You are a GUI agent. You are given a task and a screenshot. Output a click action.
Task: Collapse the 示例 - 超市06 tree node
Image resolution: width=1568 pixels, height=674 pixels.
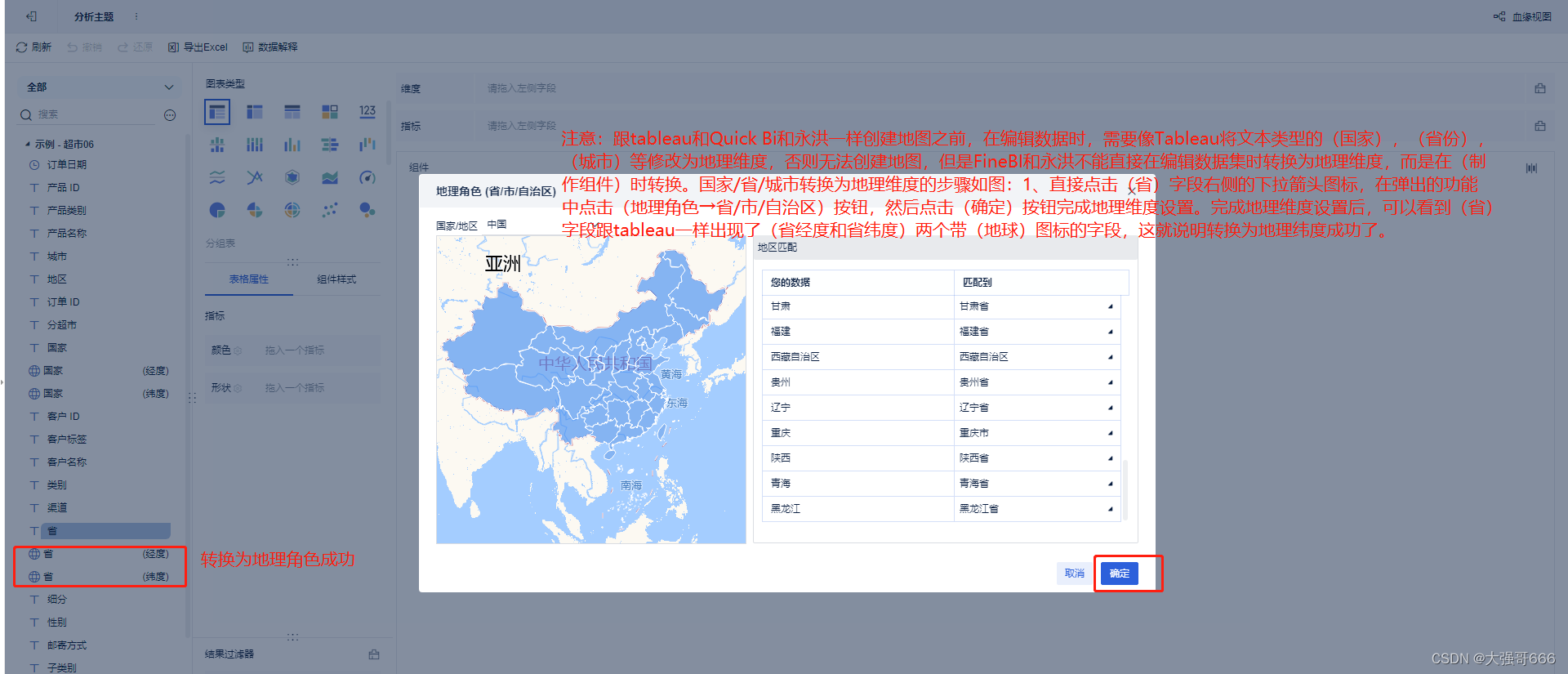click(x=28, y=145)
